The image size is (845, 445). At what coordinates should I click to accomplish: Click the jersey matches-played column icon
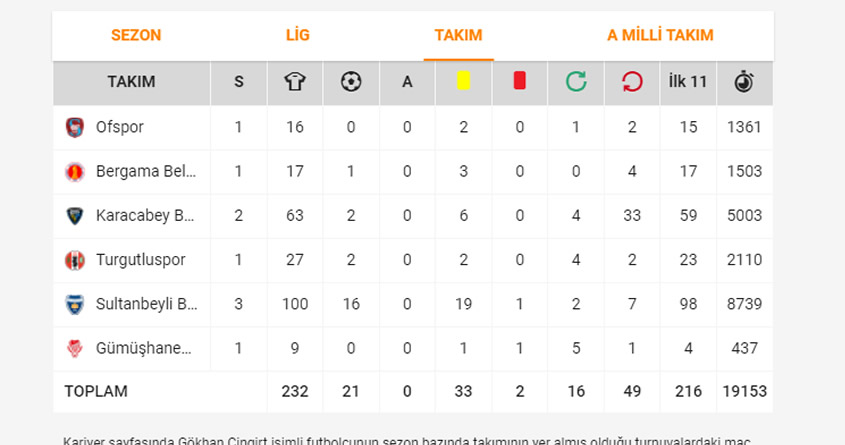(295, 82)
